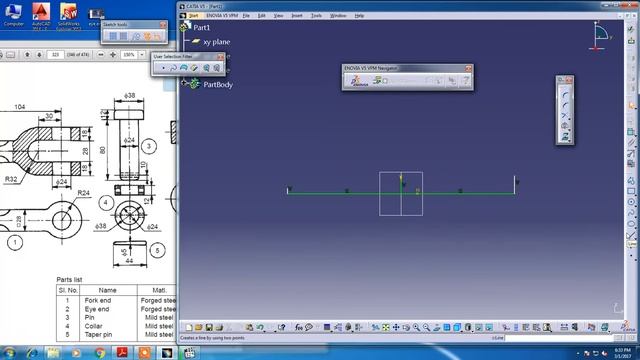This screenshot has height=360, width=640.
Task: Click the What's This help icon
Action: point(281,327)
